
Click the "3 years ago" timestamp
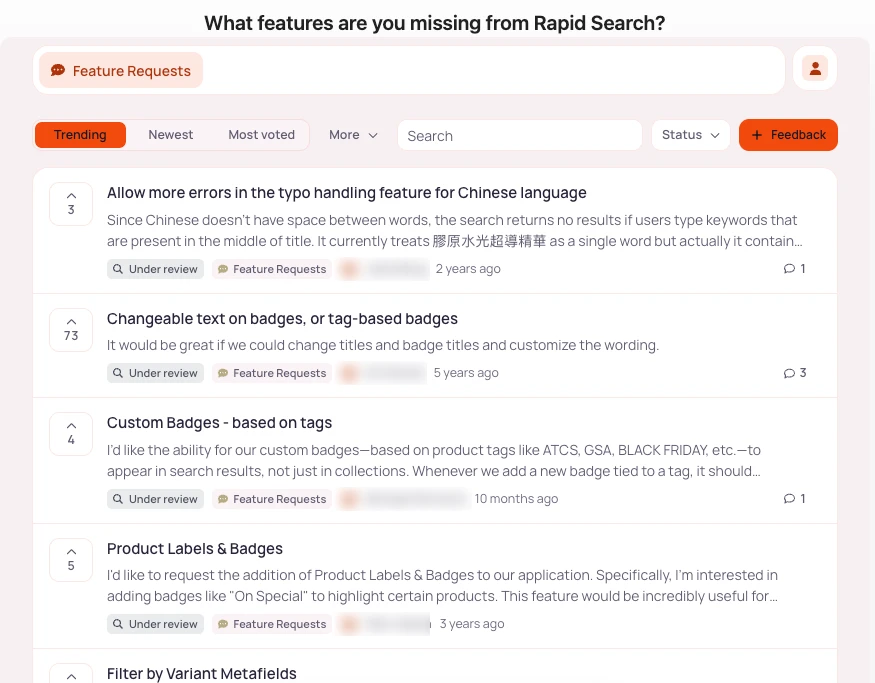point(472,624)
